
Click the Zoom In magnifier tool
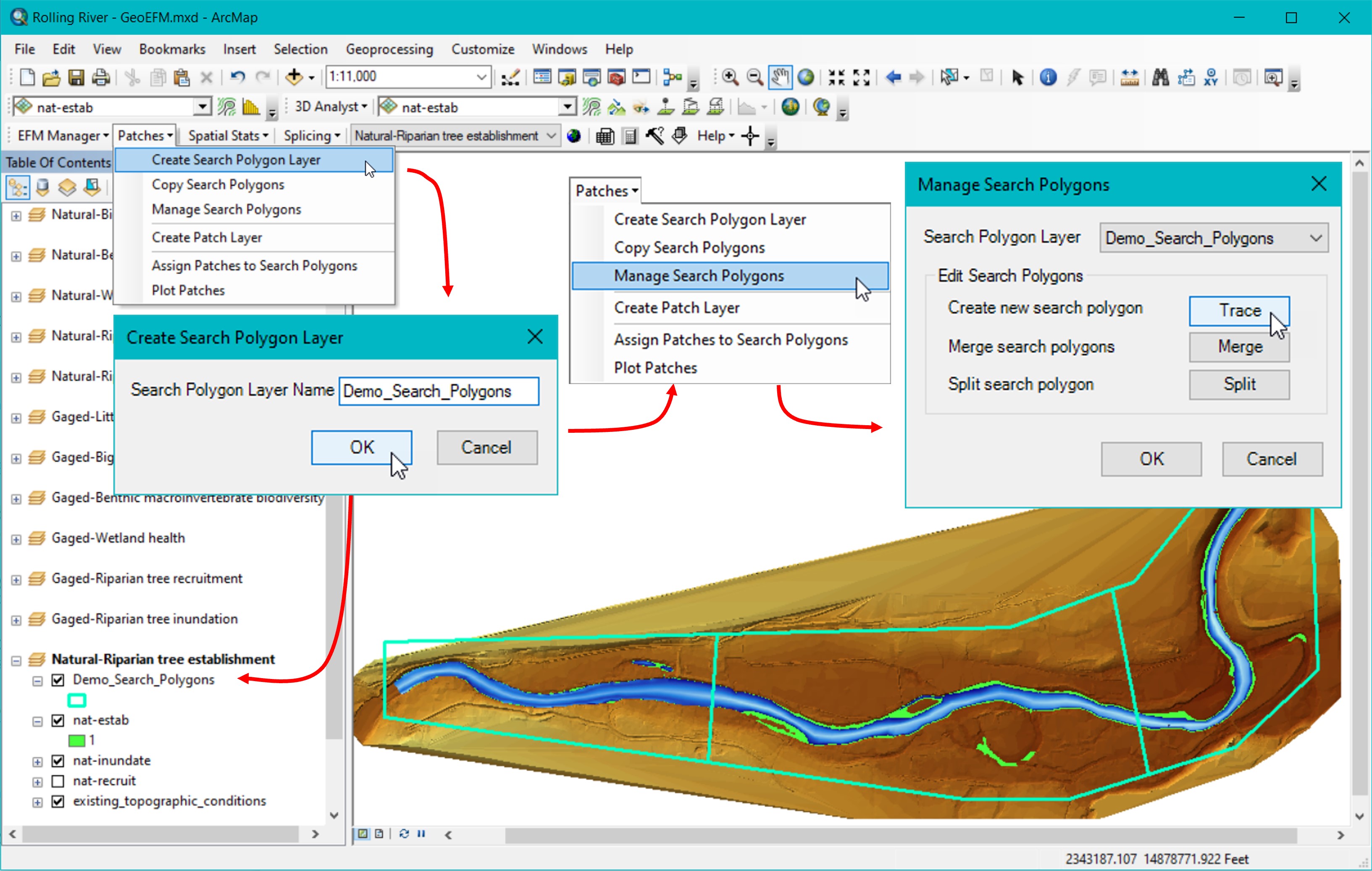(730, 77)
